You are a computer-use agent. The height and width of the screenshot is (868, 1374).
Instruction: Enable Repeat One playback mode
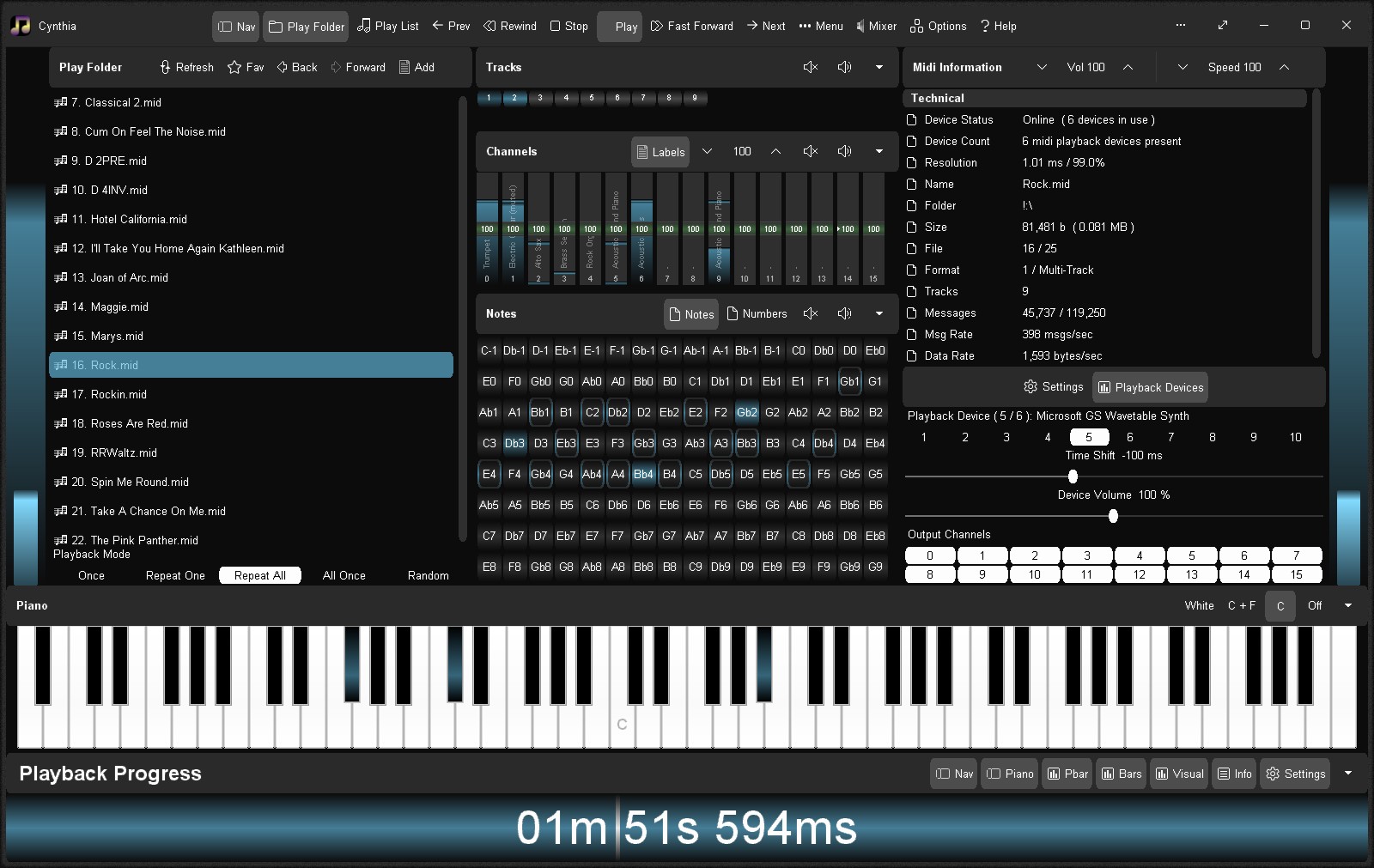(174, 575)
